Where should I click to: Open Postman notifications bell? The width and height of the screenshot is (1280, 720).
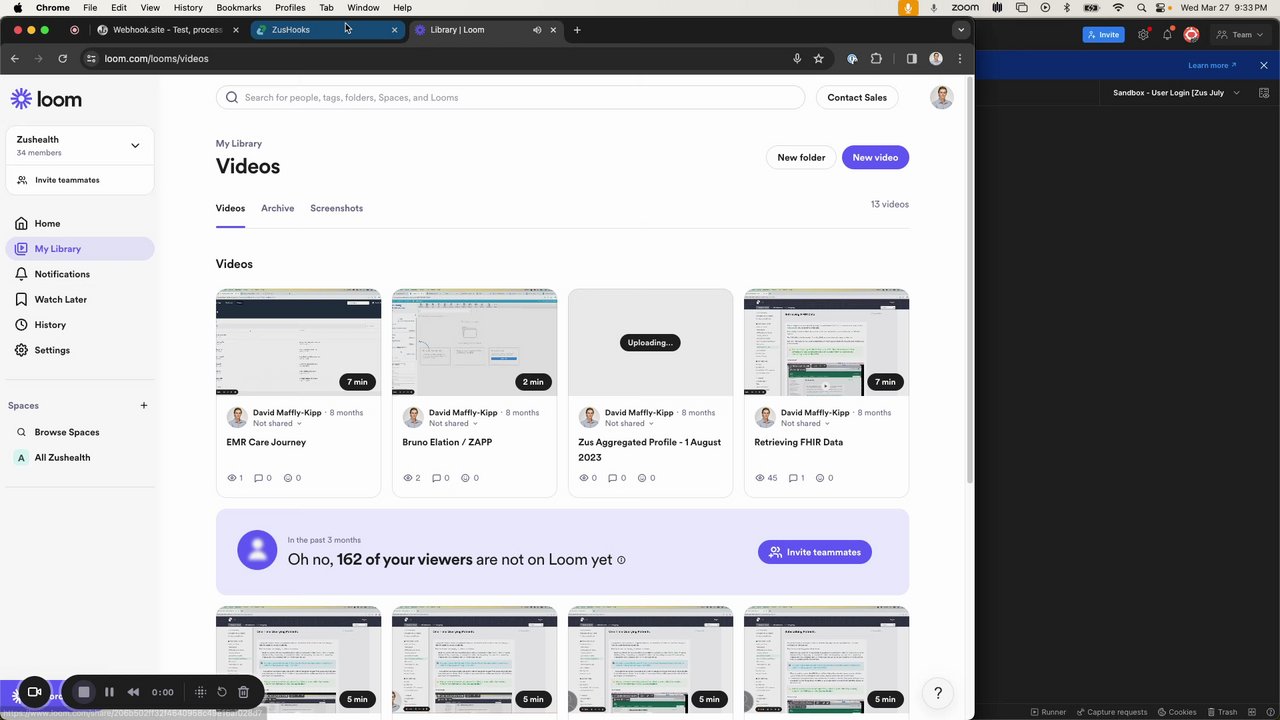pyautogui.click(x=1166, y=34)
